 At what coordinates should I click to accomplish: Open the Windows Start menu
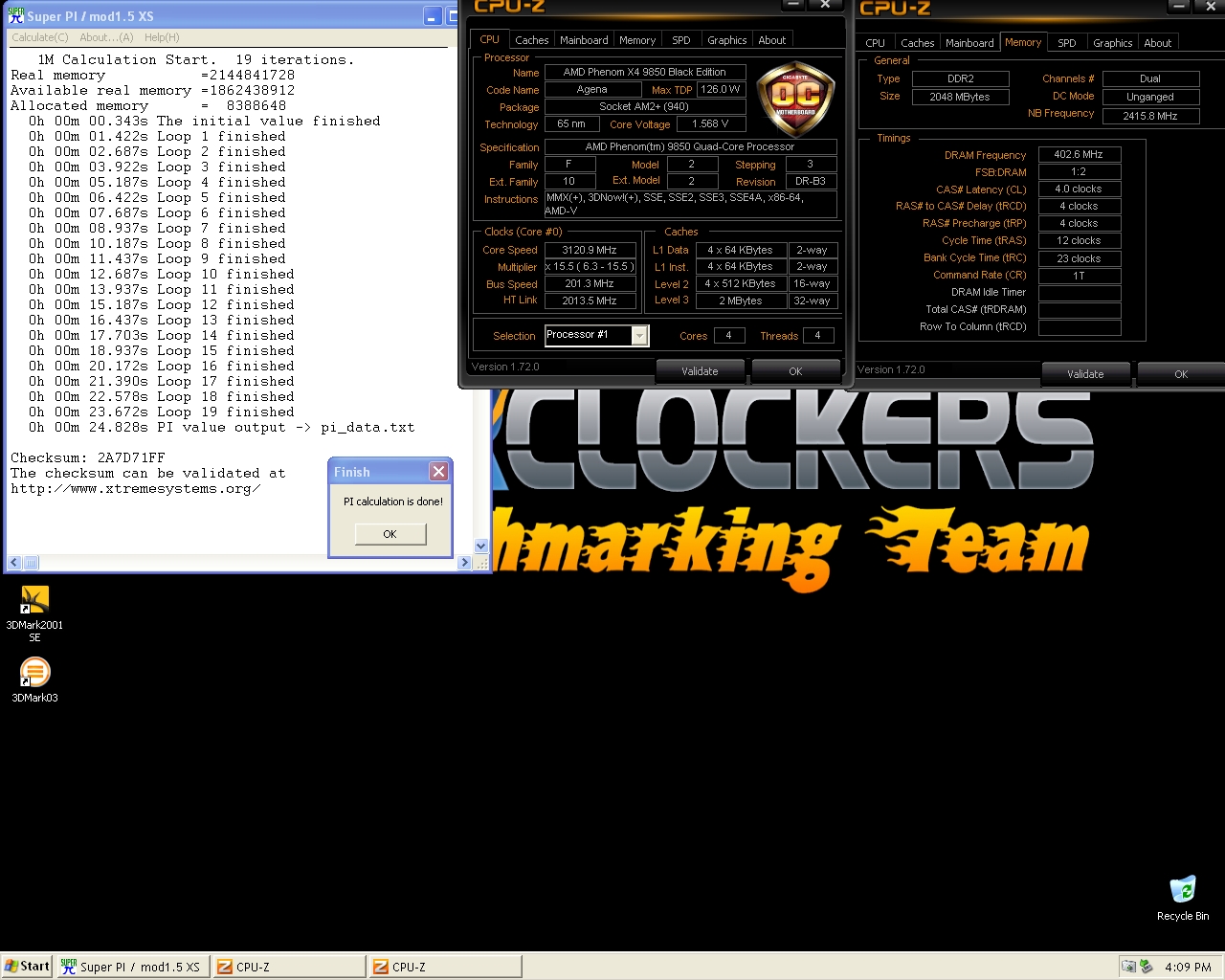(27, 967)
